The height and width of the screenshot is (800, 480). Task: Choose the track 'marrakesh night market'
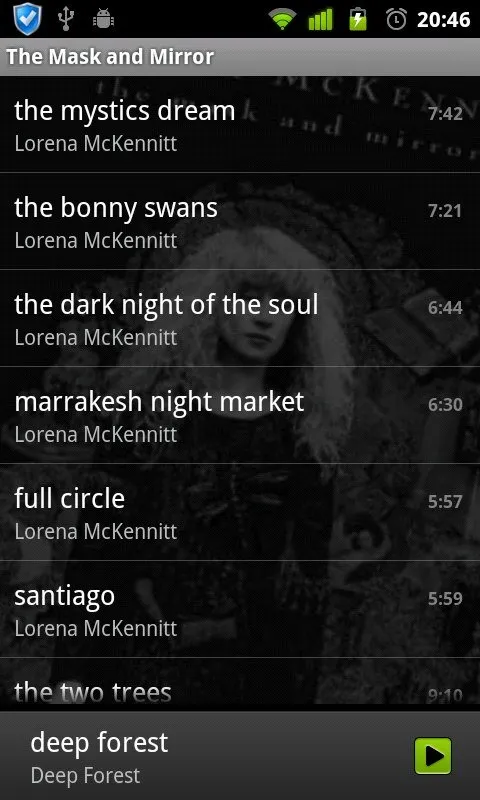coord(240,415)
